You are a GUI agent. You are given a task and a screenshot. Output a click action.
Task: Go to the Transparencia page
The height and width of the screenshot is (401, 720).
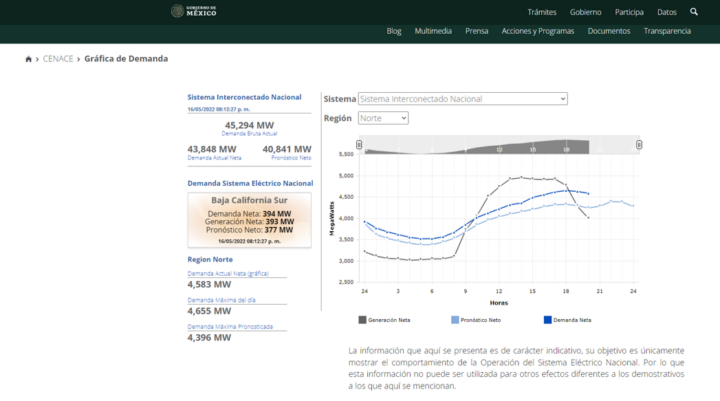pyautogui.click(x=667, y=31)
